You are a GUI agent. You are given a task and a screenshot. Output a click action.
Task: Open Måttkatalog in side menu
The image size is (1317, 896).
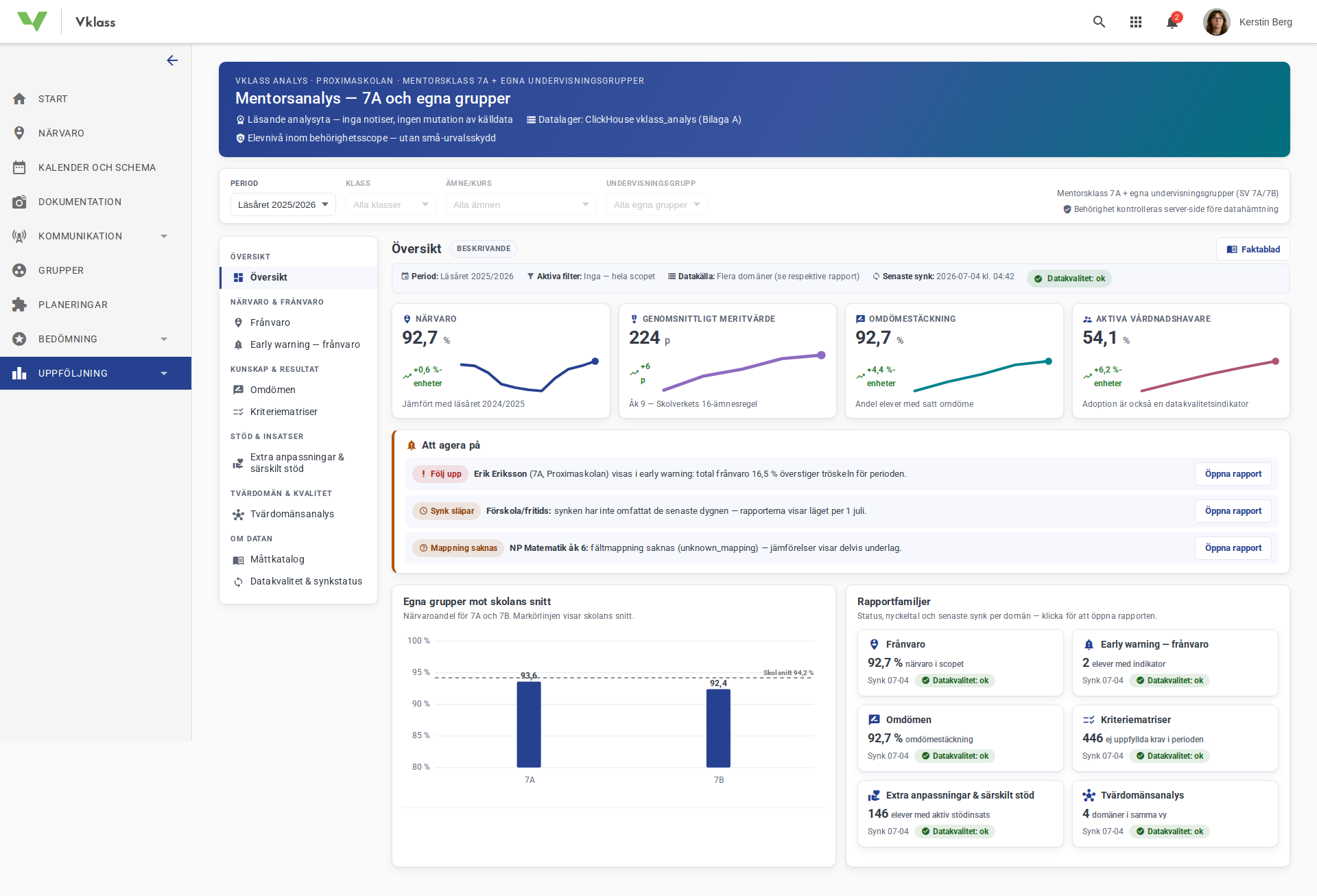(298, 559)
